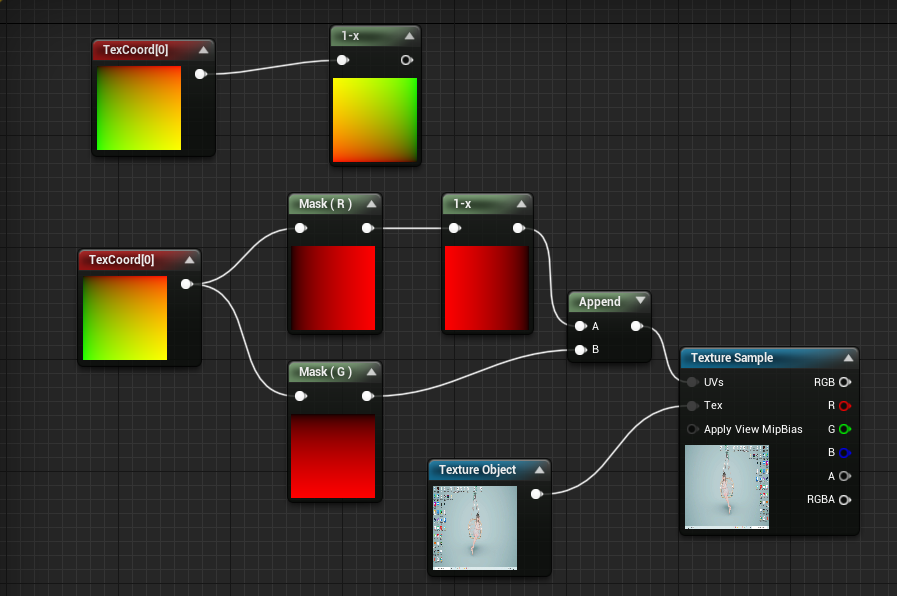Click the Mask ( R ) output pin
Viewport: 897px width, 596px height.
(369, 227)
